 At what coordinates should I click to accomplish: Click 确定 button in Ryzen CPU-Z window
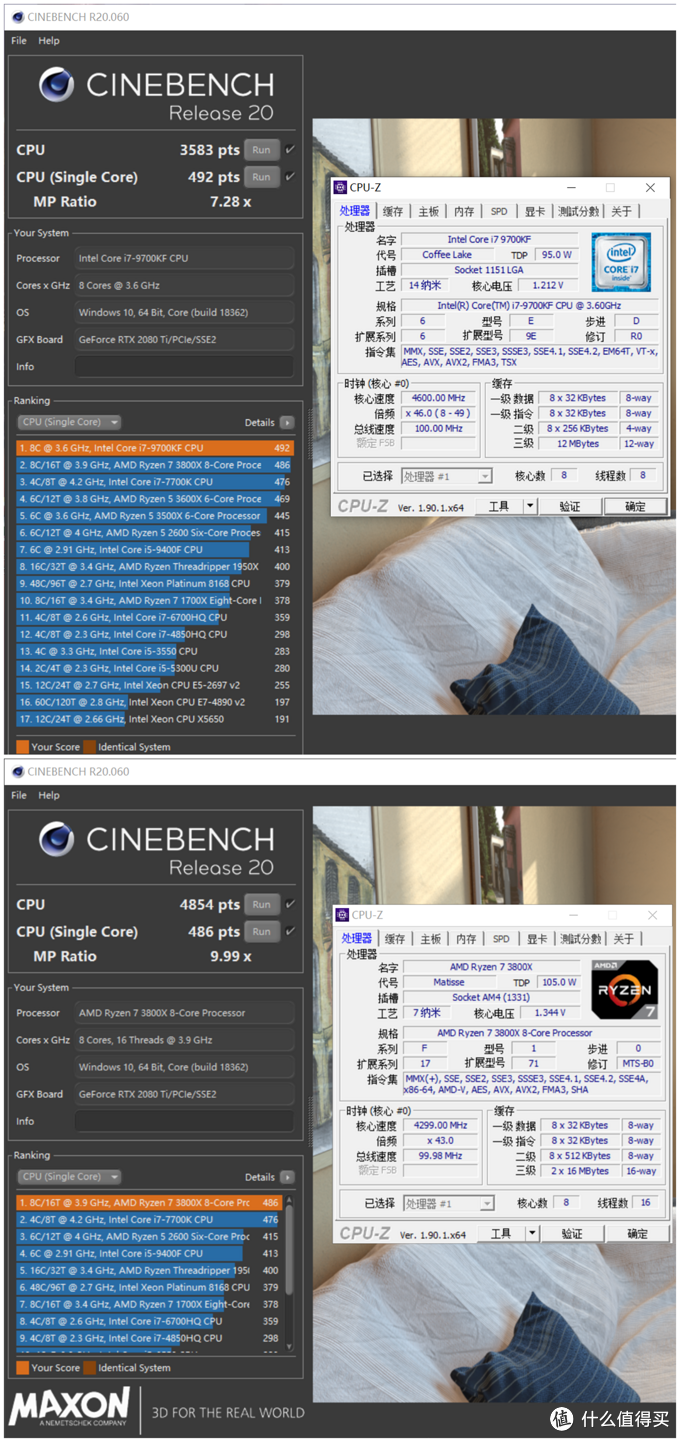[x=637, y=1233]
